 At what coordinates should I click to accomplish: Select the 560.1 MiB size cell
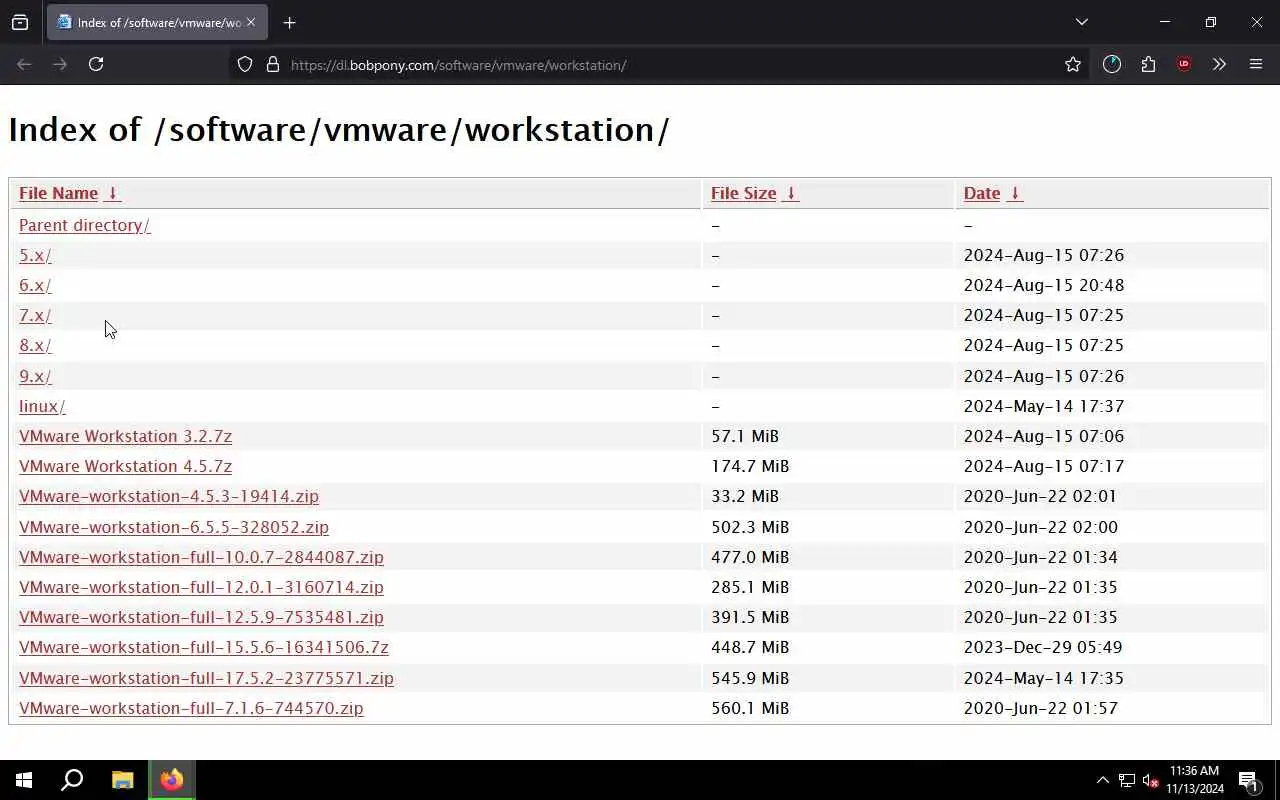point(750,708)
